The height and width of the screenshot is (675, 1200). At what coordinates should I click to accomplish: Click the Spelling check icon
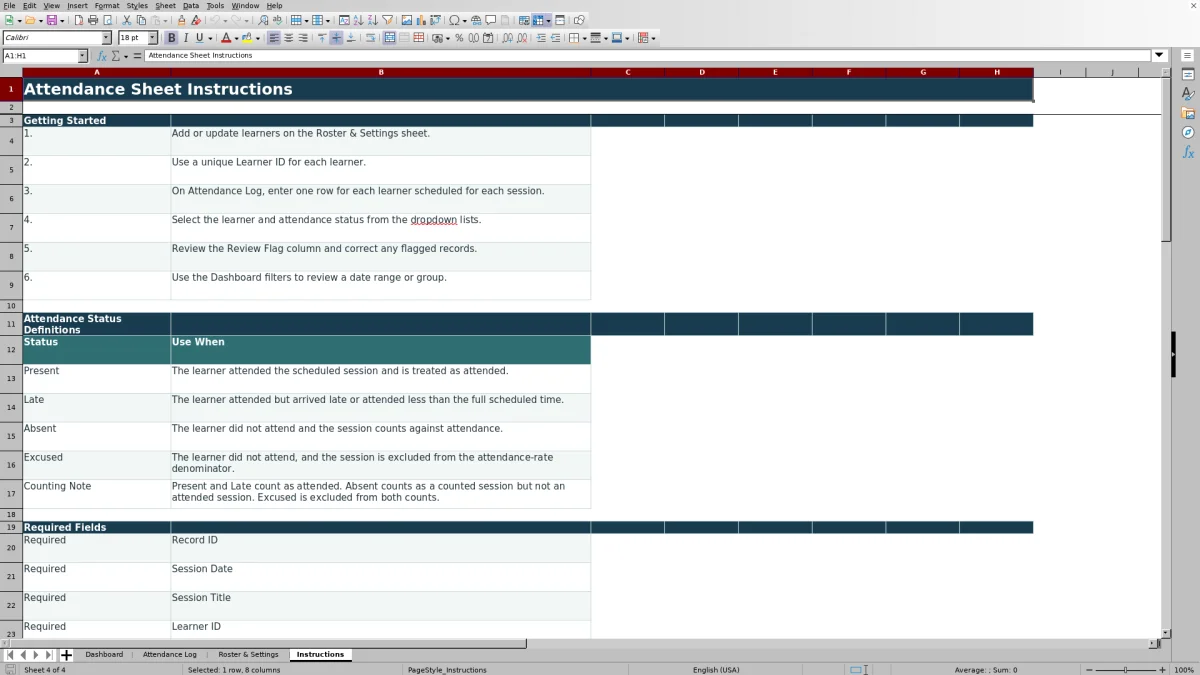[x=277, y=20]
